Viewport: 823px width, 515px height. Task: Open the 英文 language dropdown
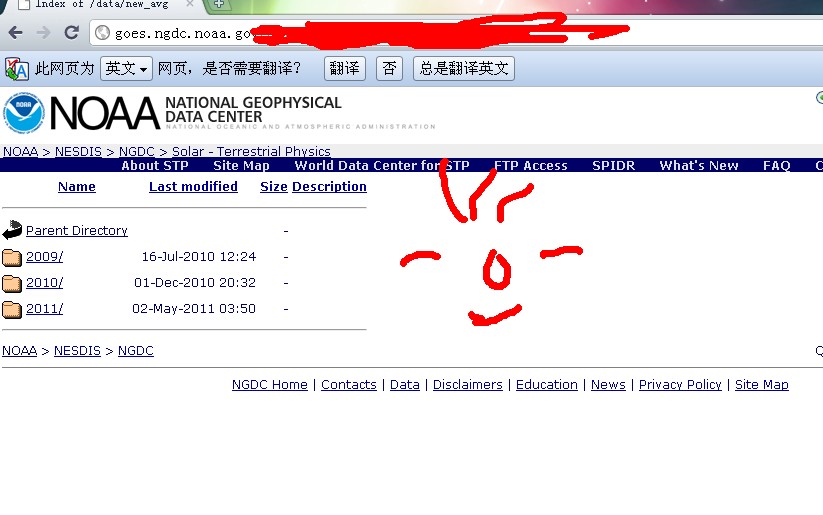(x=126, y=68)
